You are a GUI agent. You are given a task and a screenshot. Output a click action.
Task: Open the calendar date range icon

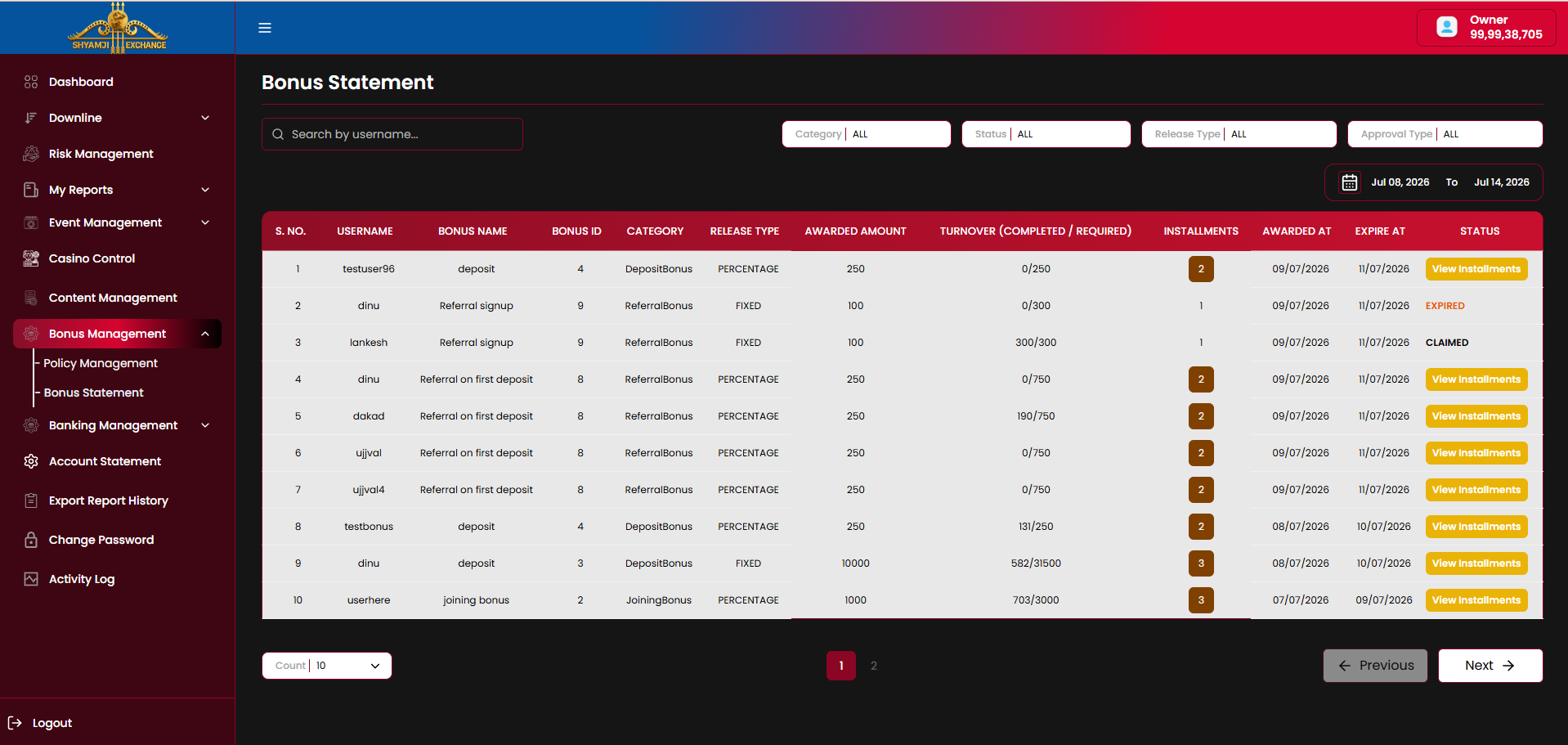1350,182
